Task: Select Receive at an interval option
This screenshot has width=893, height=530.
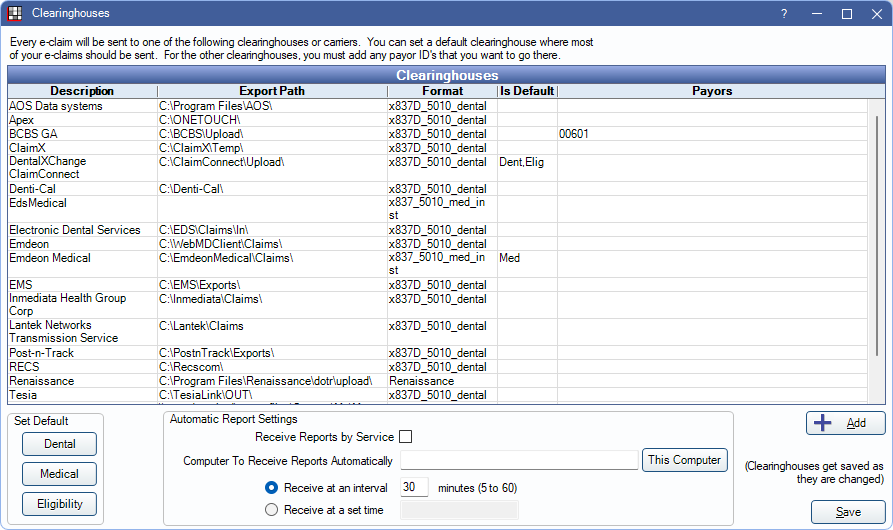Action: (x=272, y=488)
